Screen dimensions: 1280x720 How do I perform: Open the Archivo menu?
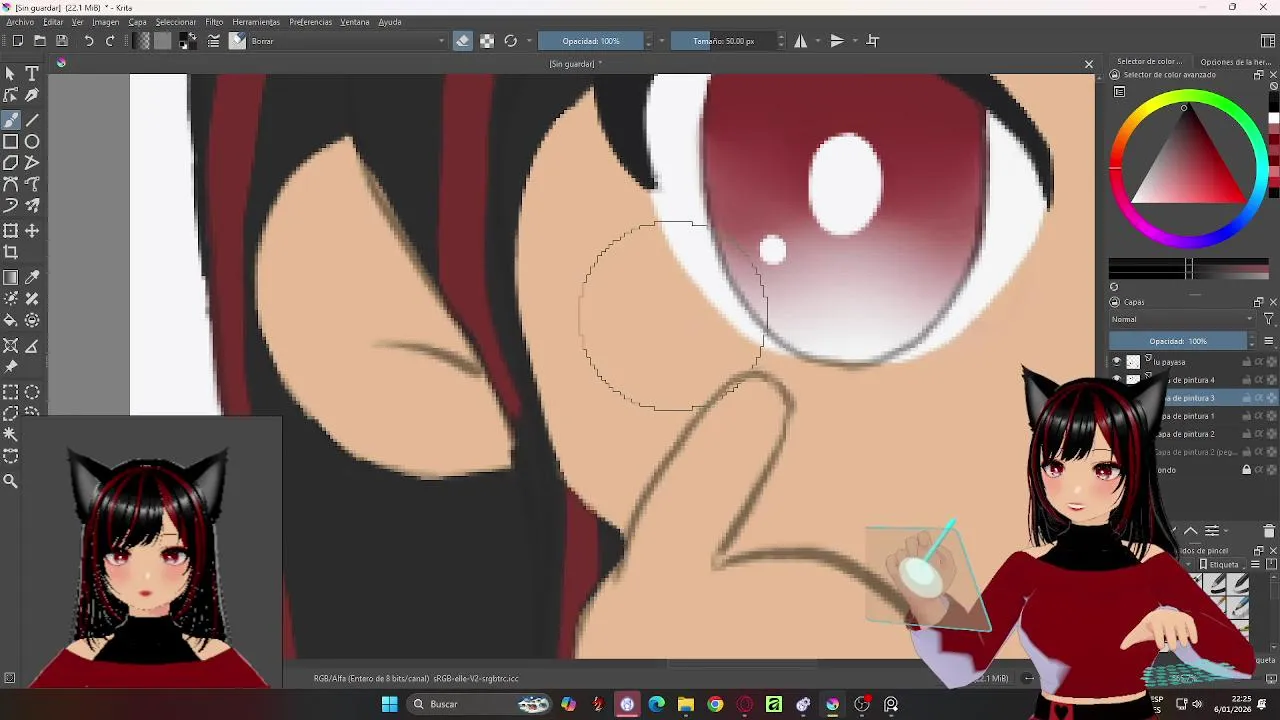20,22
